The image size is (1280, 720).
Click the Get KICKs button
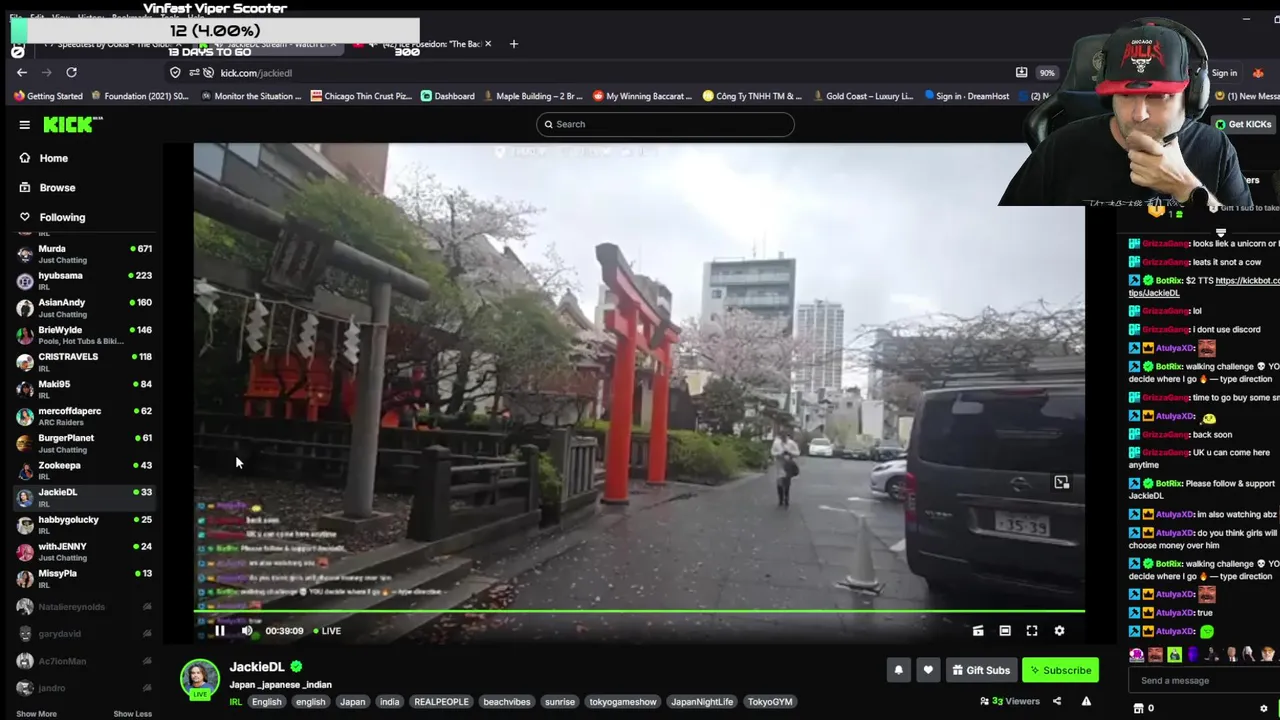[x=1243, y=124]
